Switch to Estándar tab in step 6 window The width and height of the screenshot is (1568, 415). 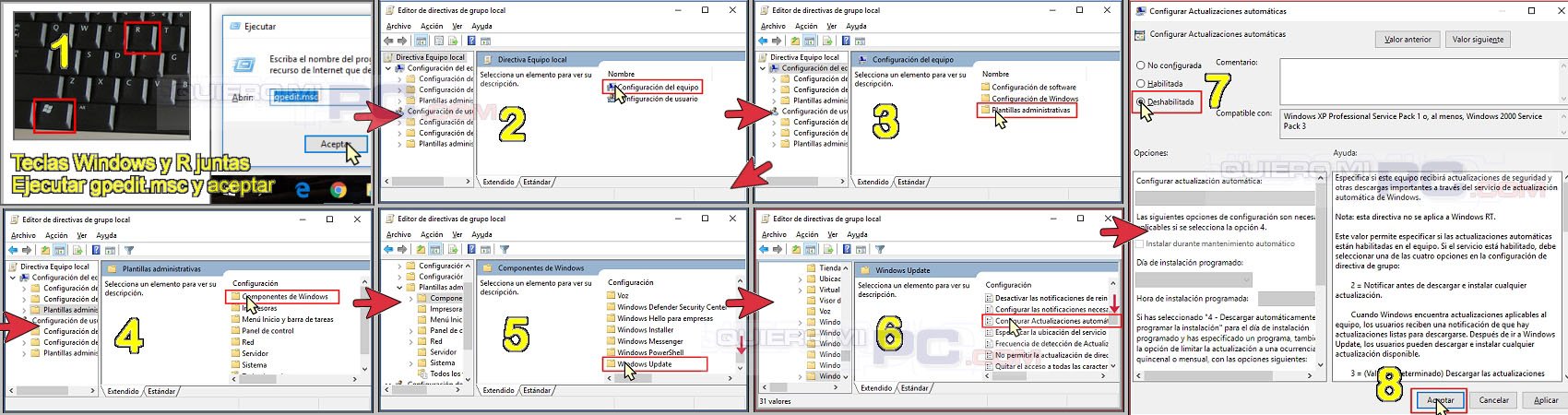click(914, 388)
